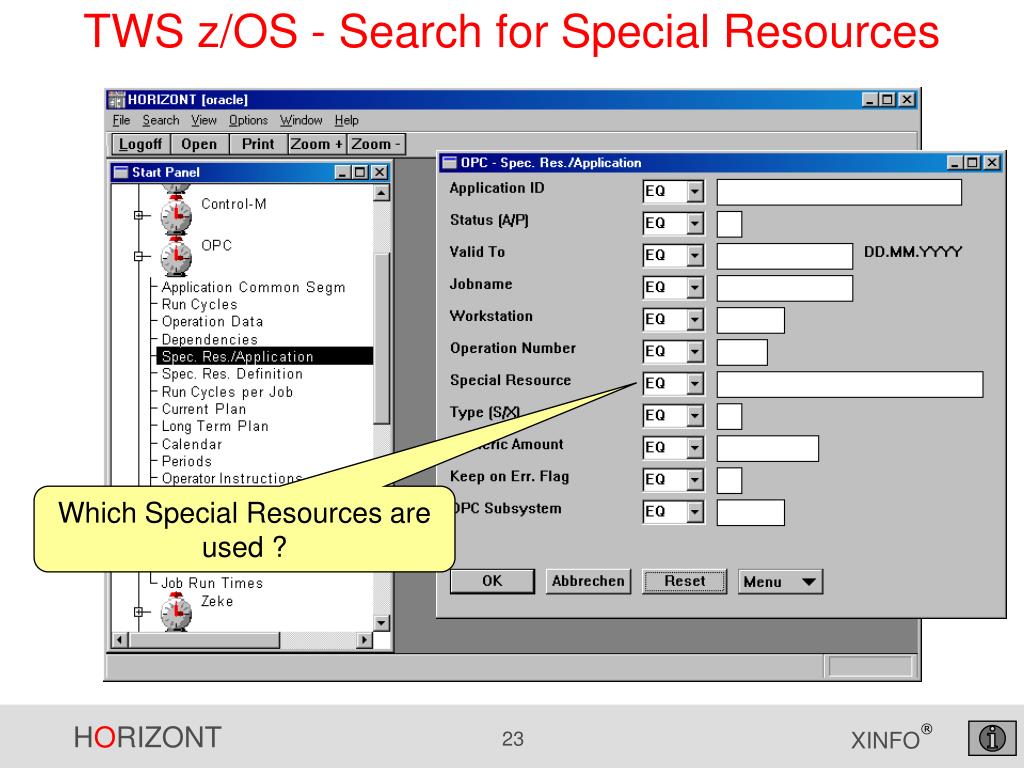
Task: Collapse the OPC tree node
Action: (x=138, y=256)
